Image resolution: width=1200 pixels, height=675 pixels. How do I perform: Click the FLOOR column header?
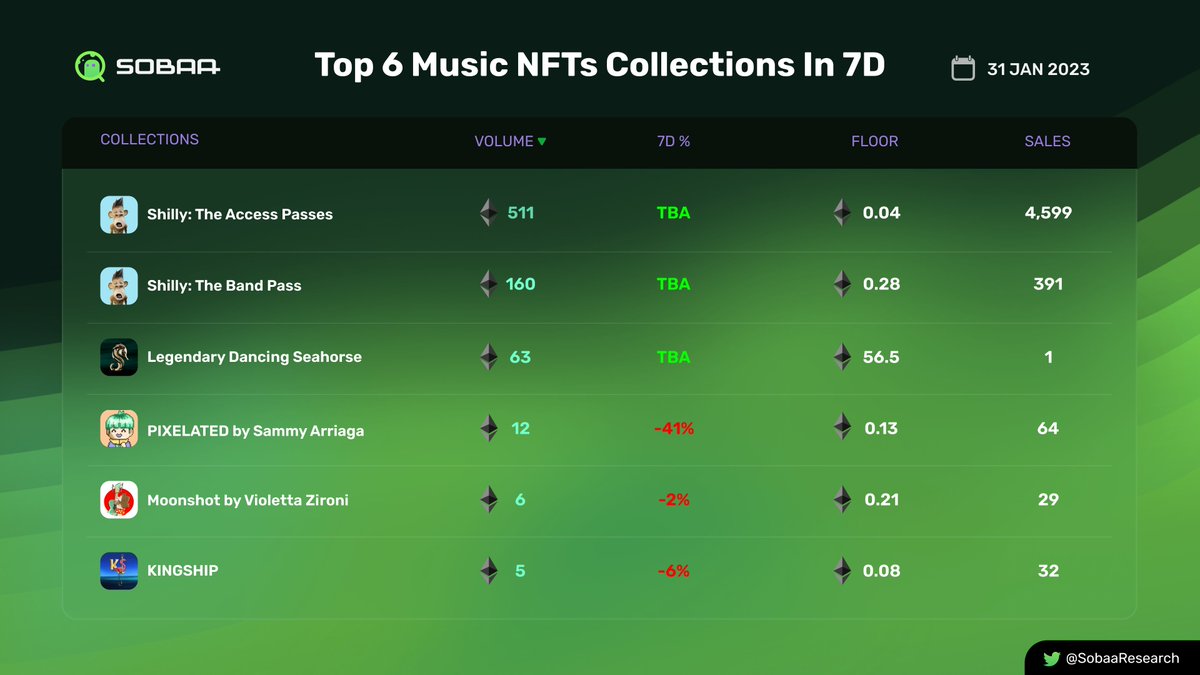pos(874,142)
